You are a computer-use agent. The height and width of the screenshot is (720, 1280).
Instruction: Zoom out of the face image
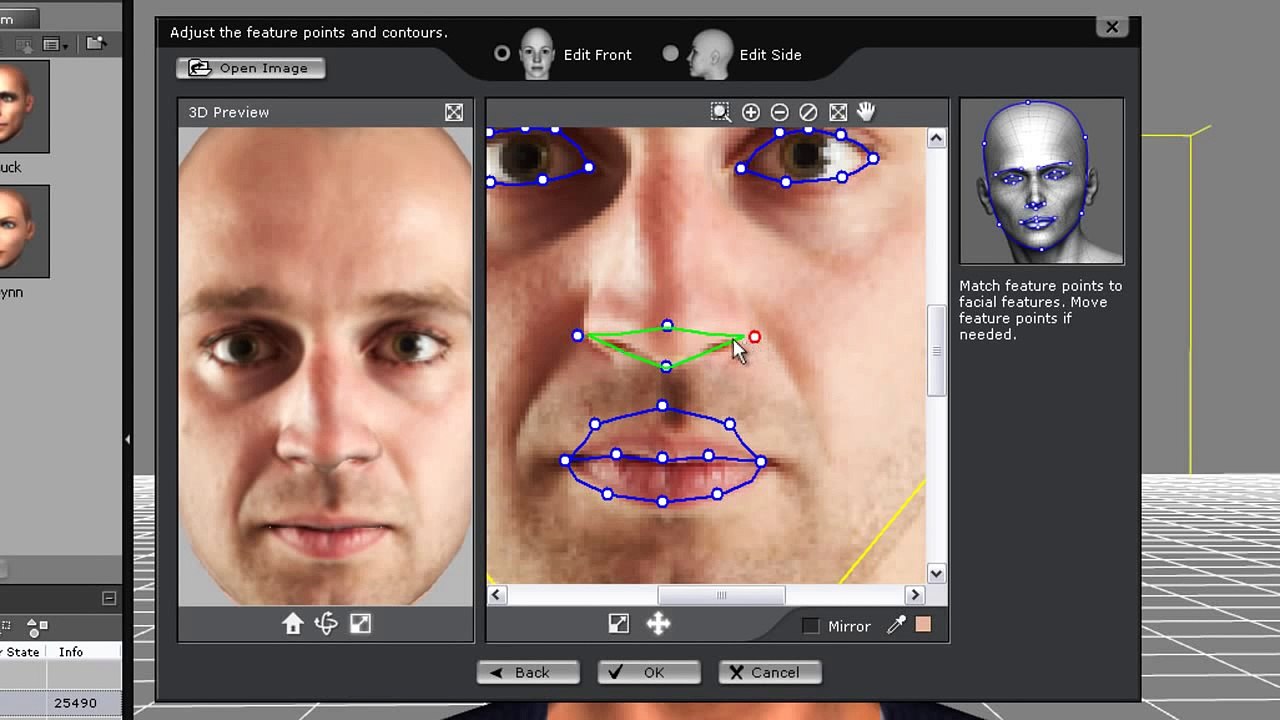(780, 112)
